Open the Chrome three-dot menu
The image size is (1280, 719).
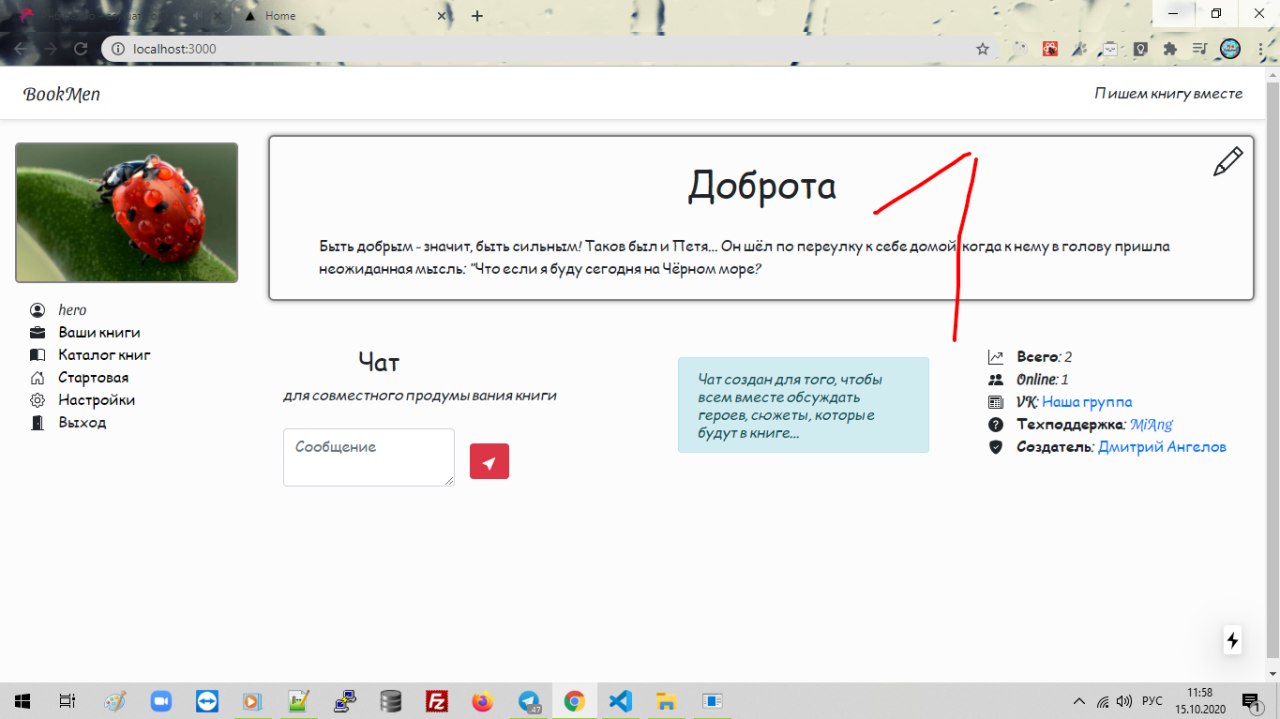1259,48
